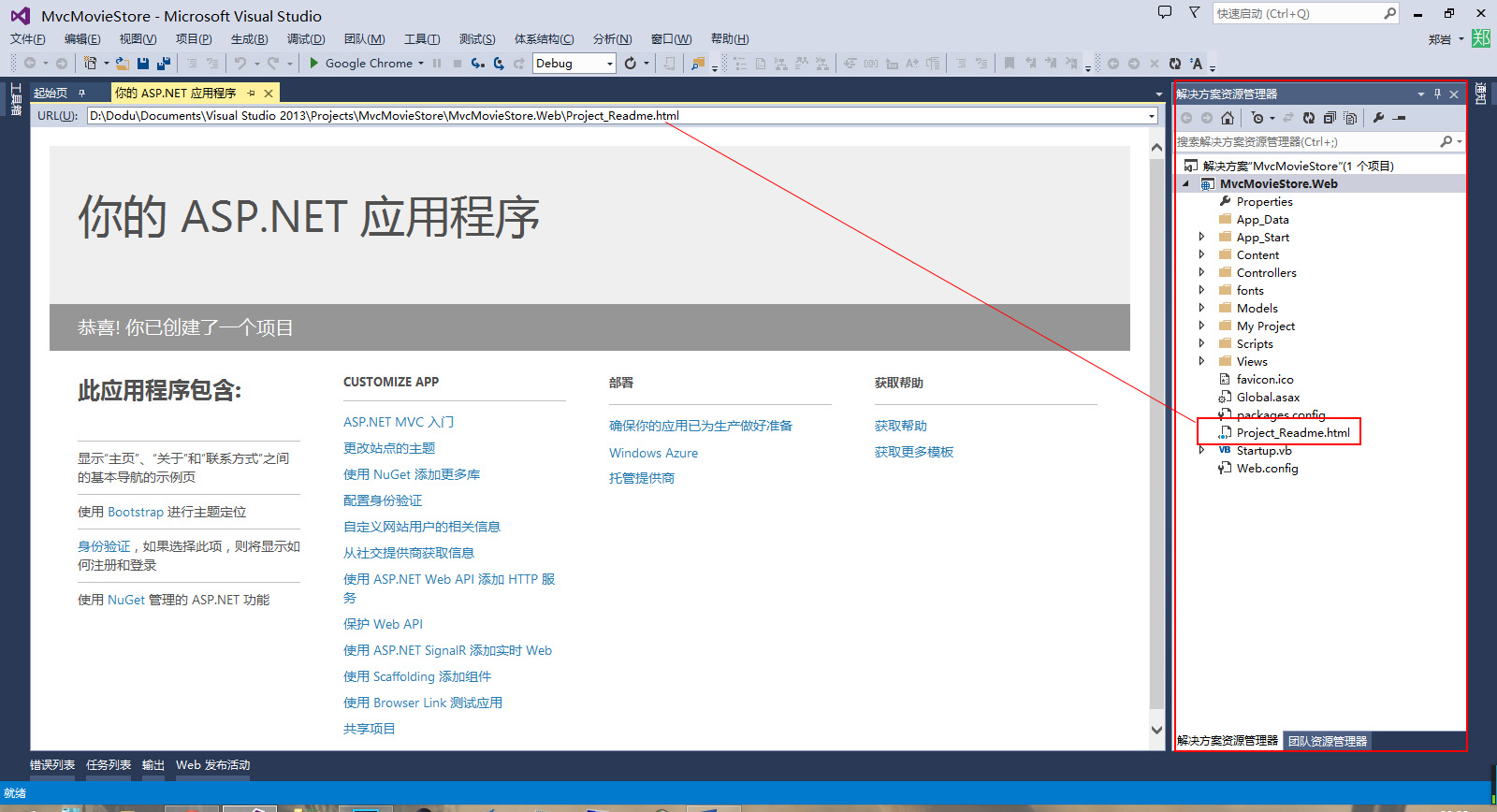Click the Step Into debug icon
1497x812 pixels.
(478, 64)
